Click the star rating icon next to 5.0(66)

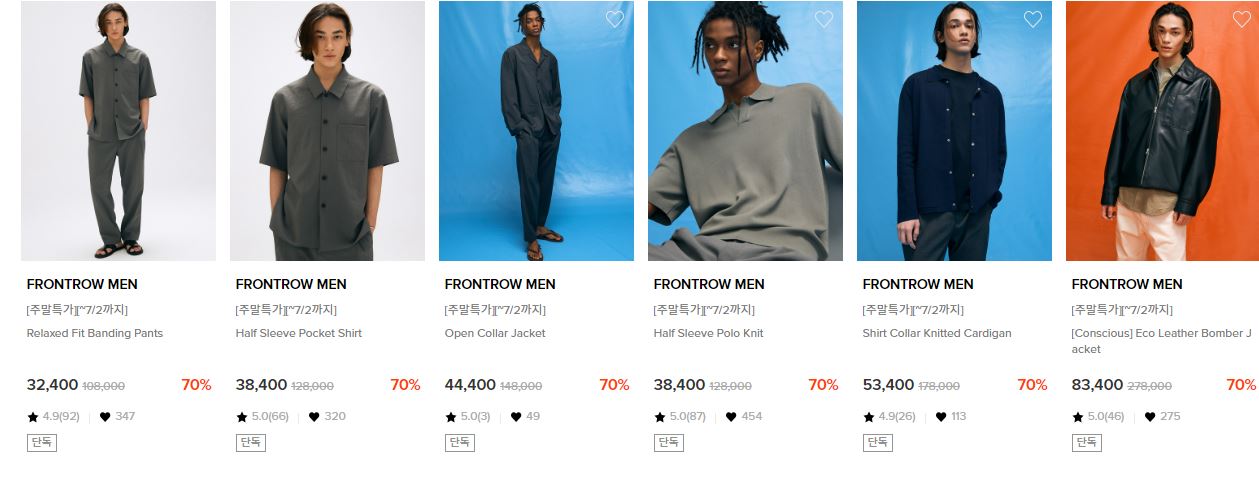[x=242, y=417]
